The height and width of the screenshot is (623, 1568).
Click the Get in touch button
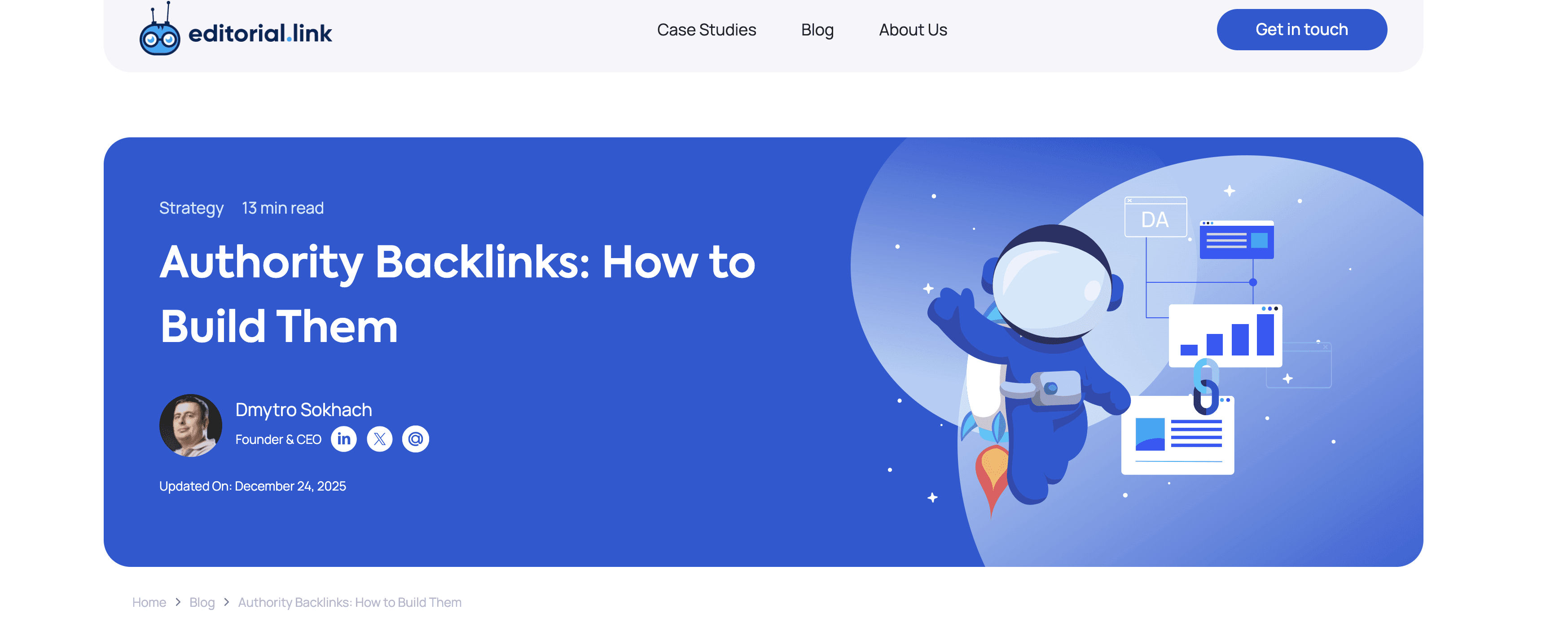[x=1301, y=29]
